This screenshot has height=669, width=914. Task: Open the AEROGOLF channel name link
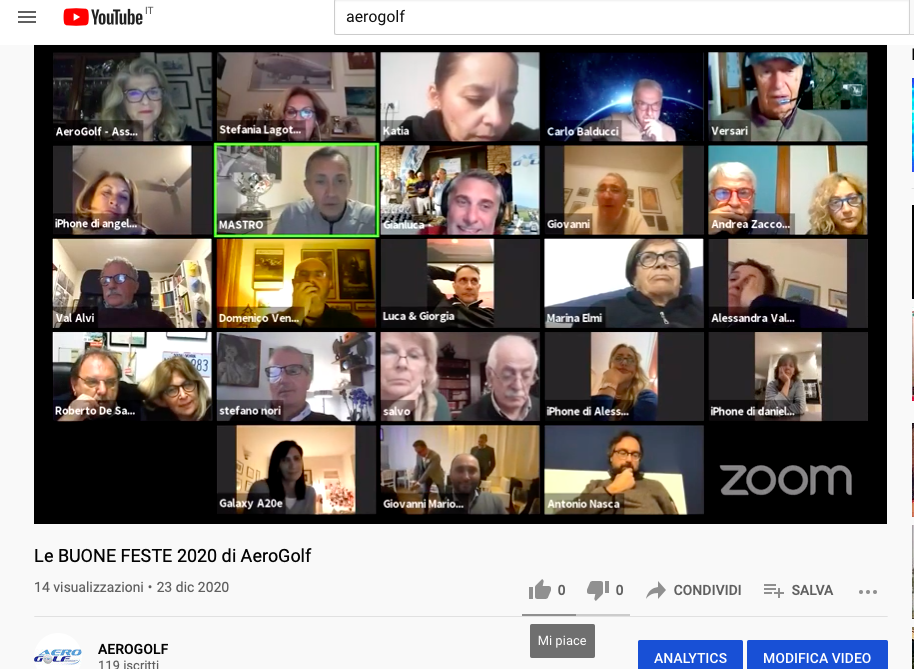(133, 649)
